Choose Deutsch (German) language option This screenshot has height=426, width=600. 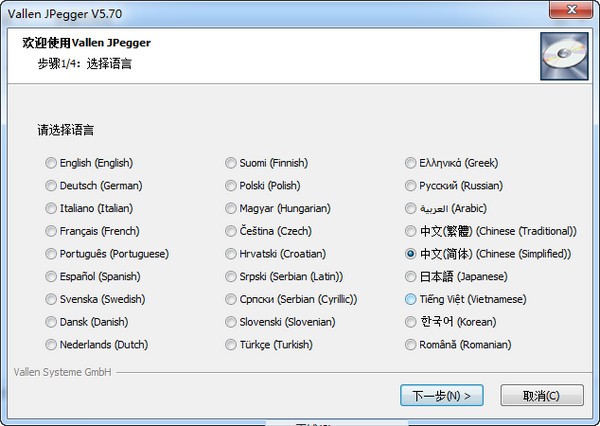coord(52,186)
